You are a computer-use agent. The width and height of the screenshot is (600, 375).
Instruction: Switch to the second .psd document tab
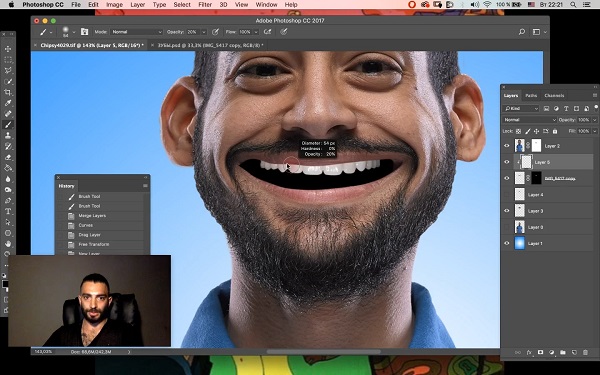coord(210,45)
